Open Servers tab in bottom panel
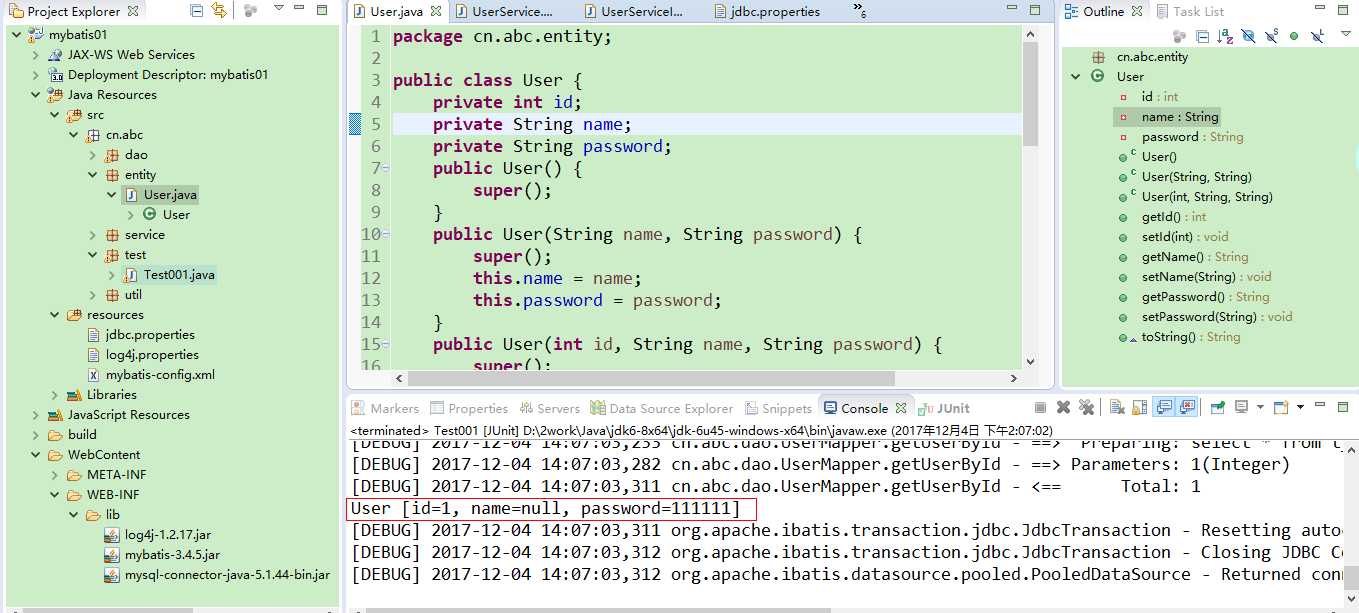 tap(549, 408)
